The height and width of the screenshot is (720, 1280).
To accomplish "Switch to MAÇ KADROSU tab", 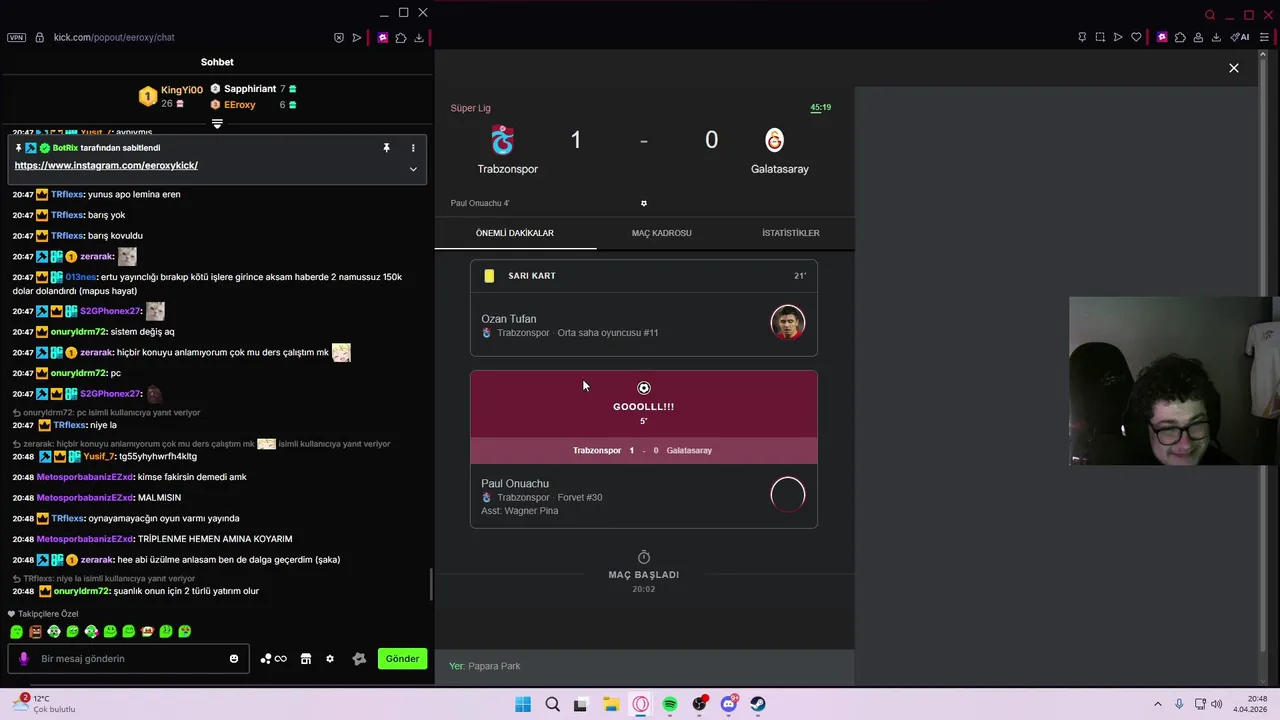I will (x=661, y=233).
